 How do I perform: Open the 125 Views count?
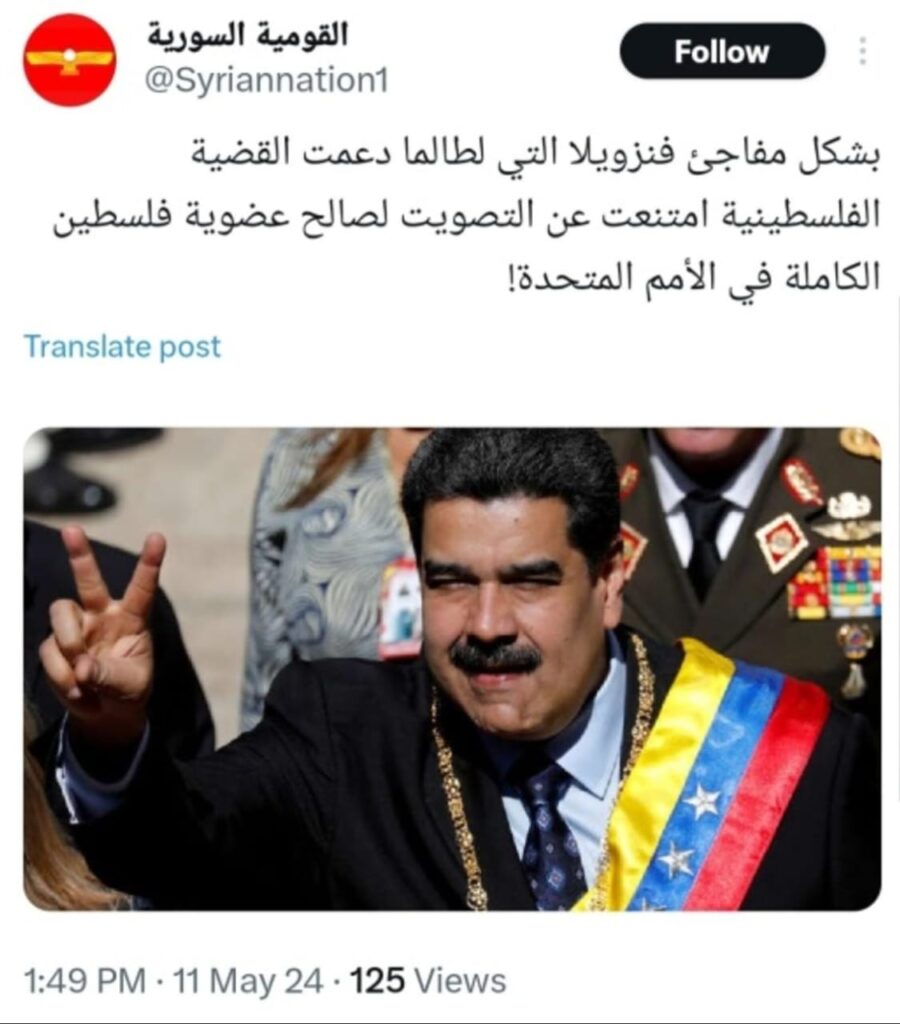point(428,981)
